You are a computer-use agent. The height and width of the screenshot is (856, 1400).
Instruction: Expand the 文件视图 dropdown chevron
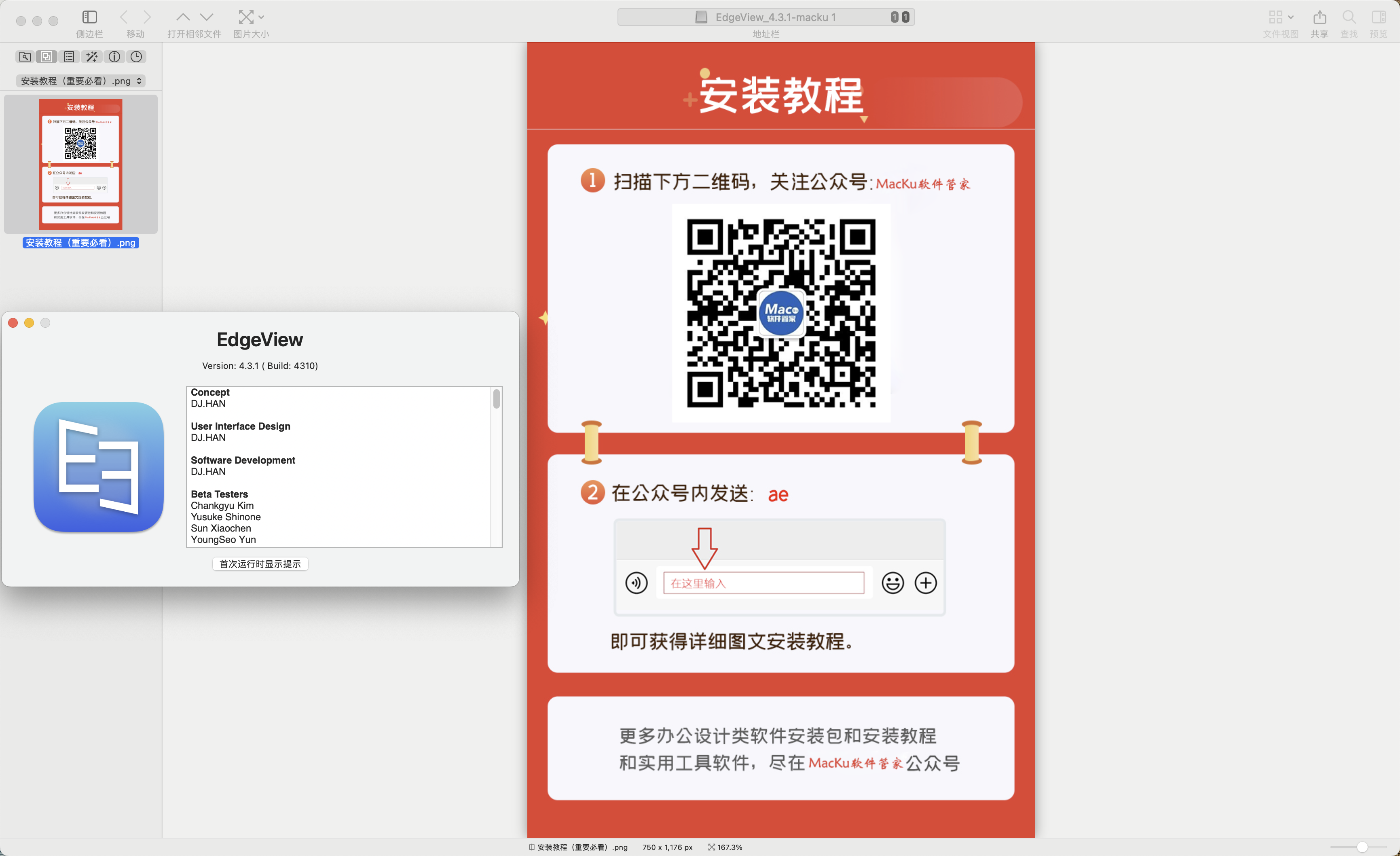1291,17
